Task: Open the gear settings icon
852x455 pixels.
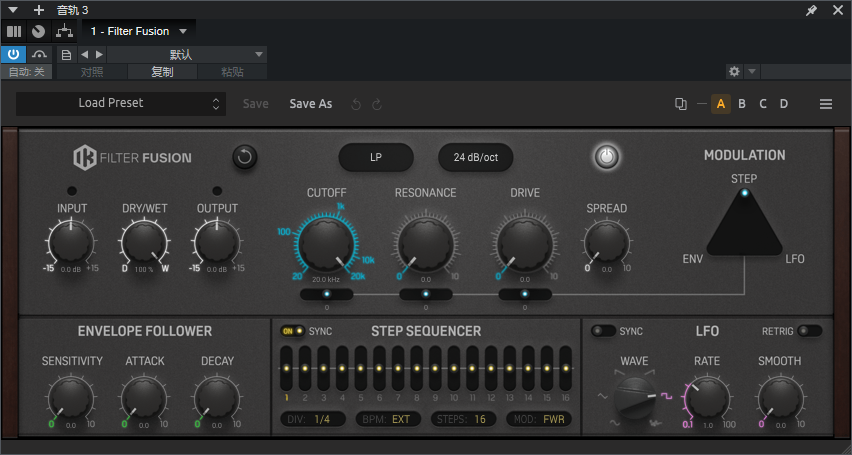Action: pyautogui.click(x=734, y=72)
